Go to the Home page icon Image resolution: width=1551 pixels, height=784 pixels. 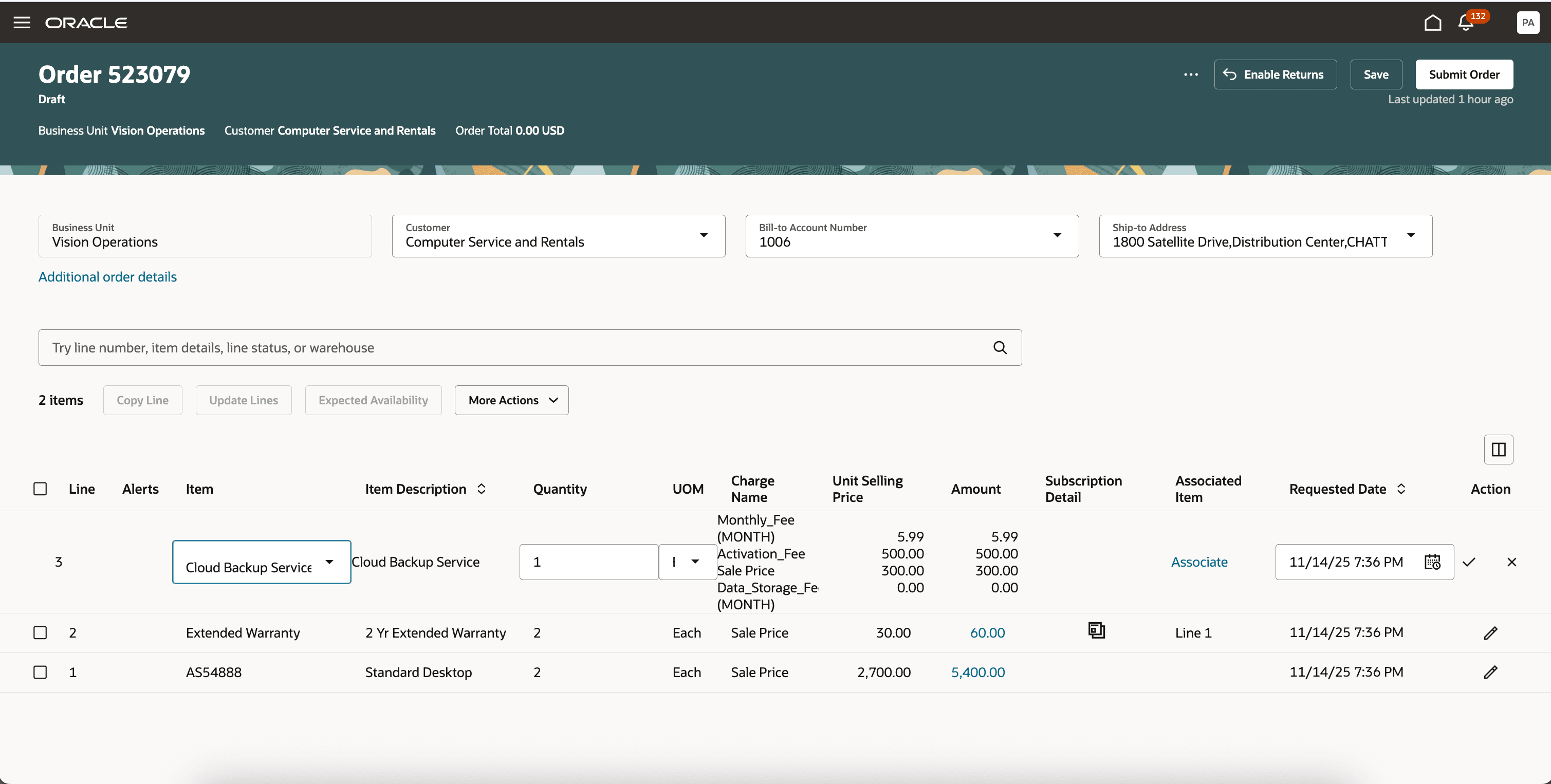(x=1432, y=23)
